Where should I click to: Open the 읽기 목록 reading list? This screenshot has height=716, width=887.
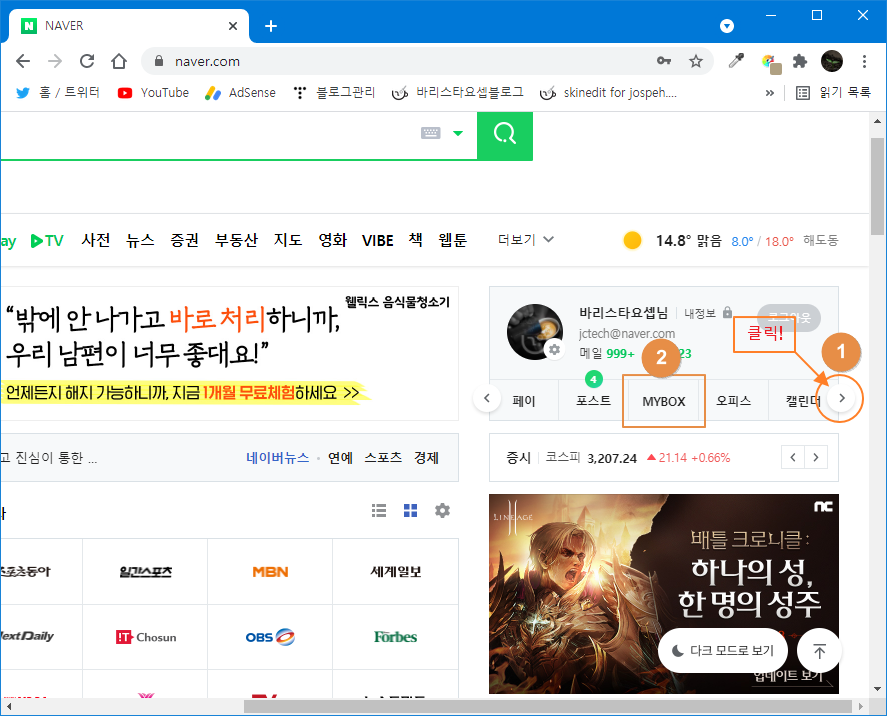point(833,93)
